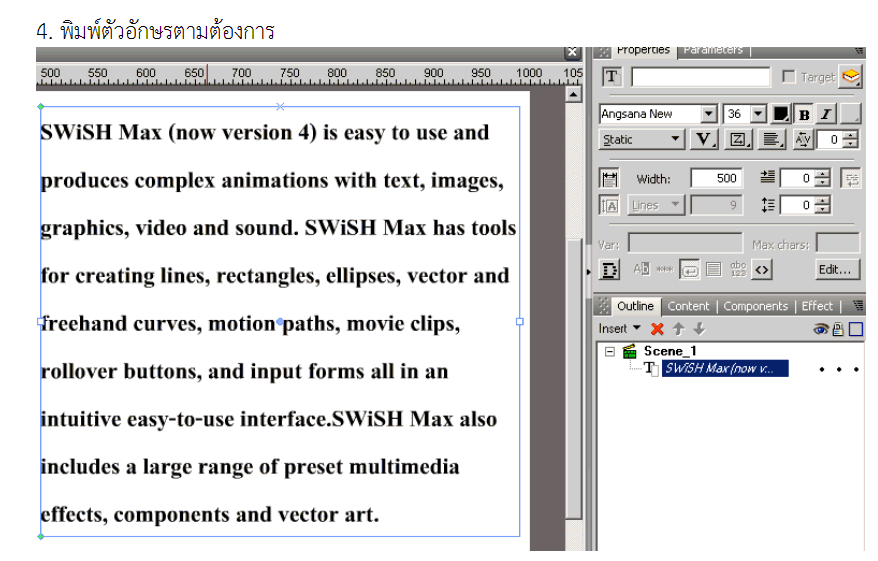The height and width of the screenshot is (561, 878).
Task: Decrease the kerning value with down arrow
Action: point(850,144)
